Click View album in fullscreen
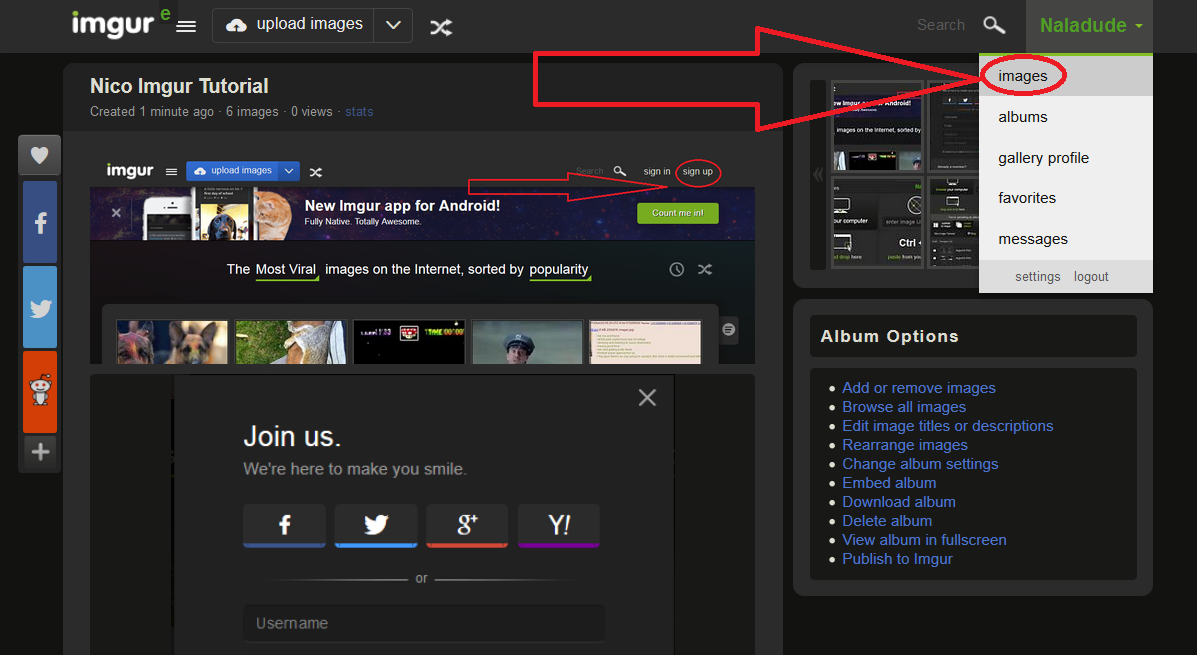Screen dimensions: 1197x655 pos(924,540)
